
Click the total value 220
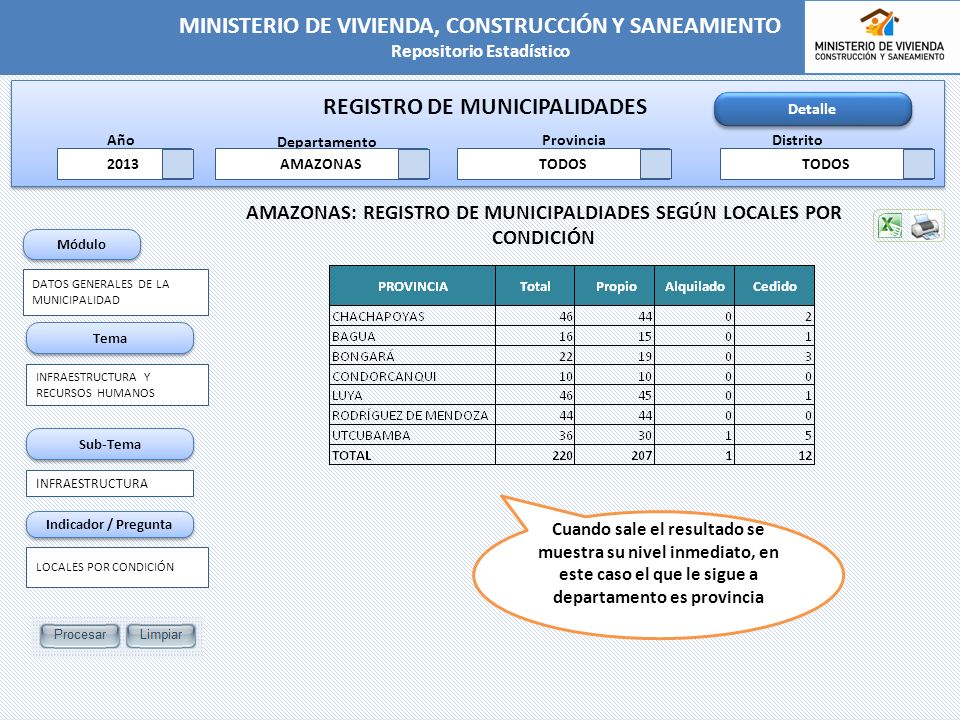[562, 456]
